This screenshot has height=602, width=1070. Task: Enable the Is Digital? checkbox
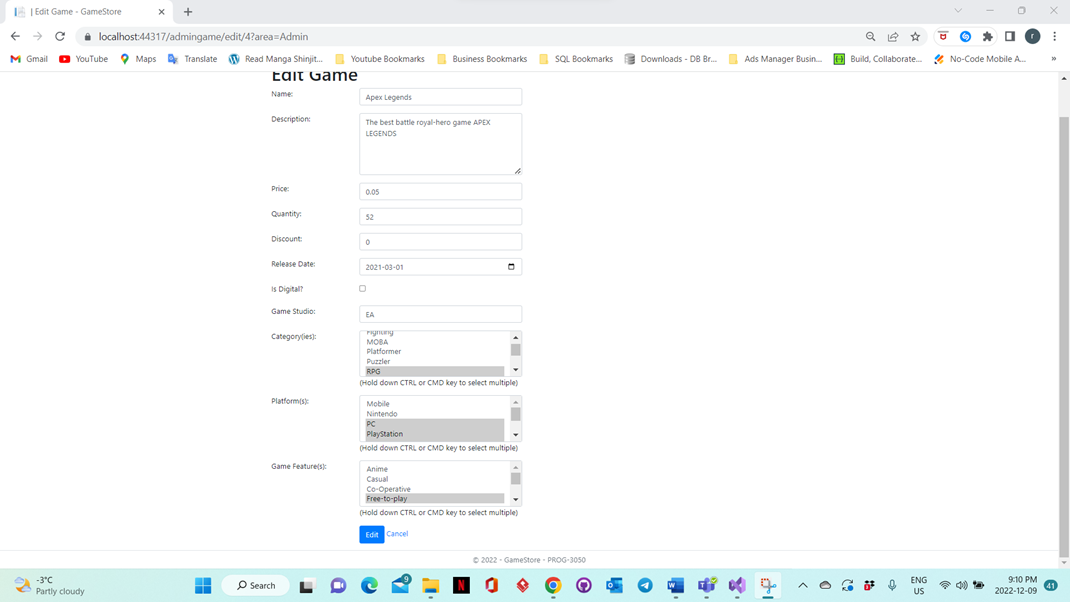(362, 288)
